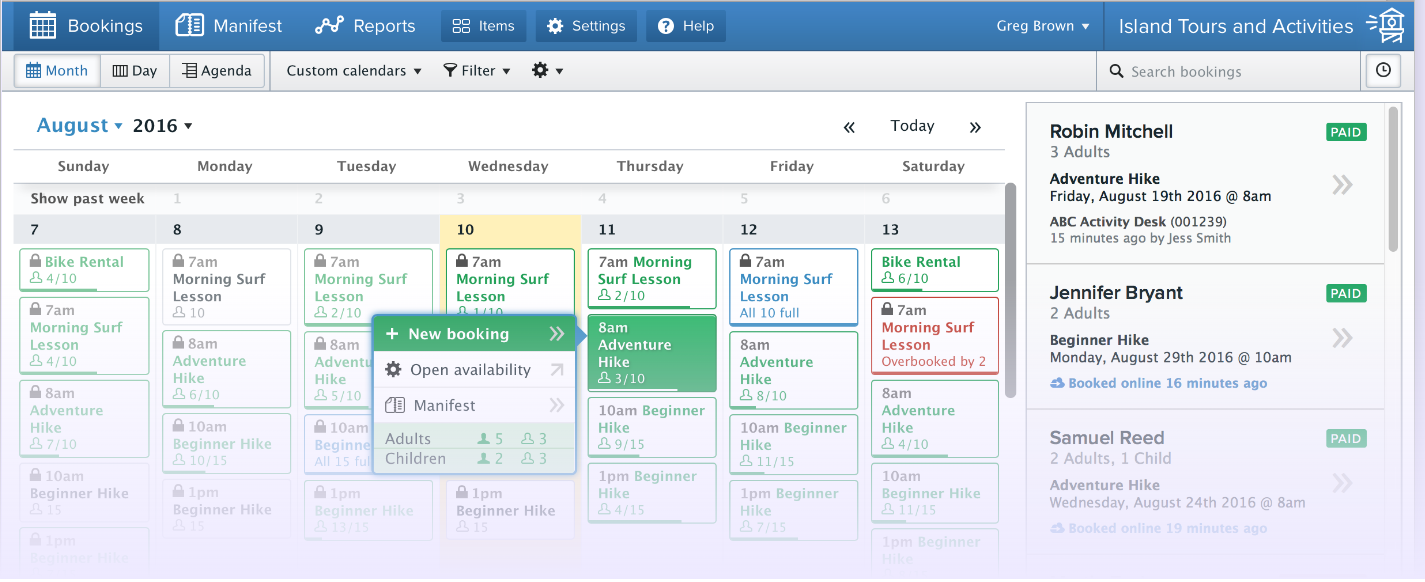Image resolution: width=1425 pixels, height=582 pixels.
Task: Open the Manifest book icon in top bar
Action: tap(189, 26)
